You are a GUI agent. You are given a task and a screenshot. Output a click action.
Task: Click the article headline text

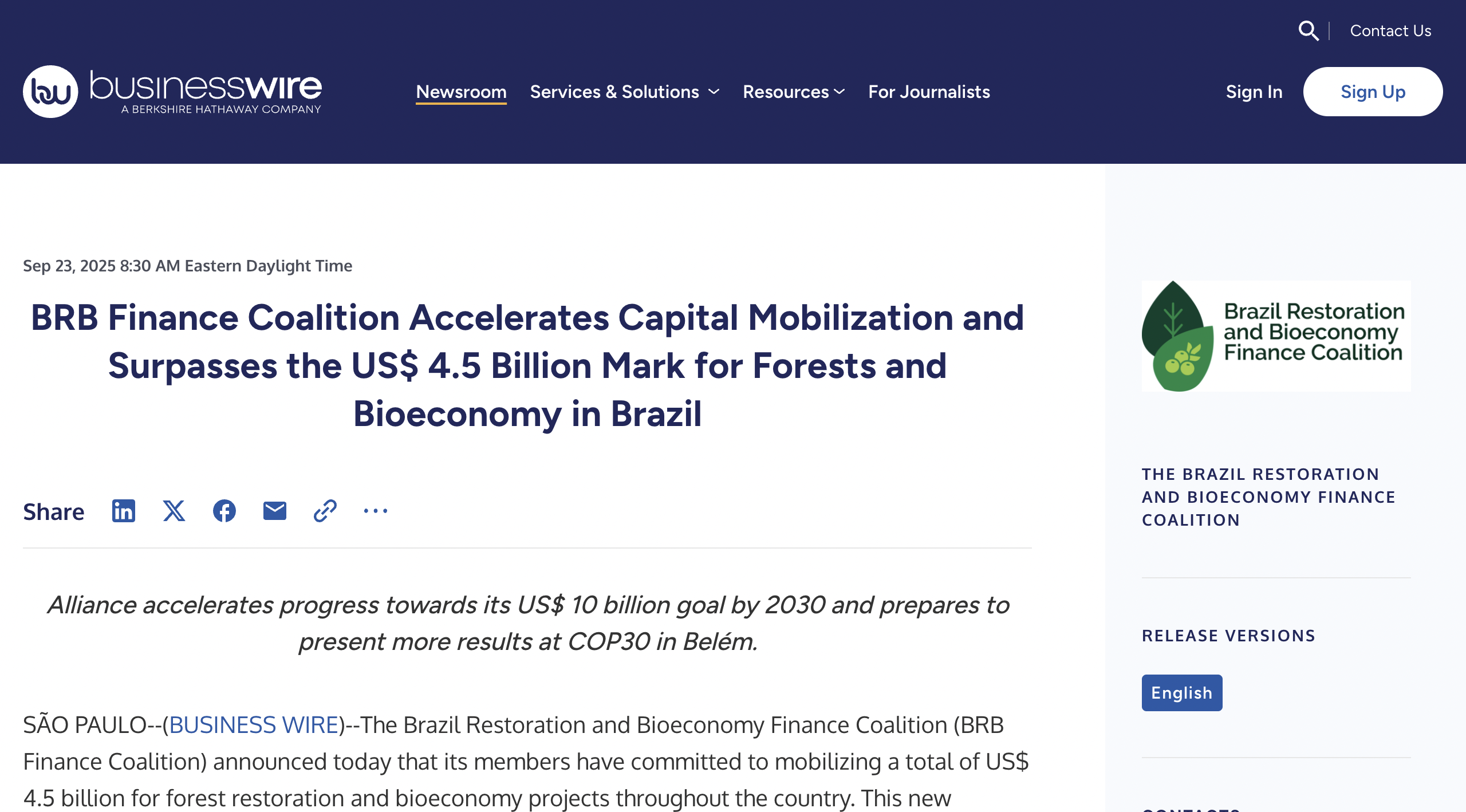tap(527, 365)
